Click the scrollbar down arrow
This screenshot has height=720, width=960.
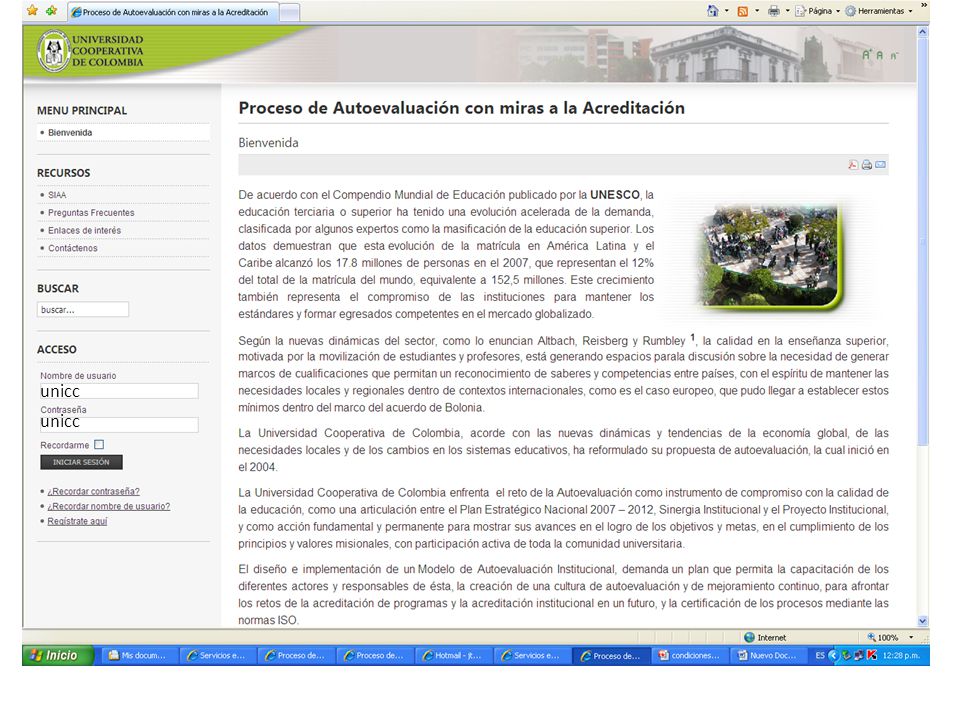[923, 620]
